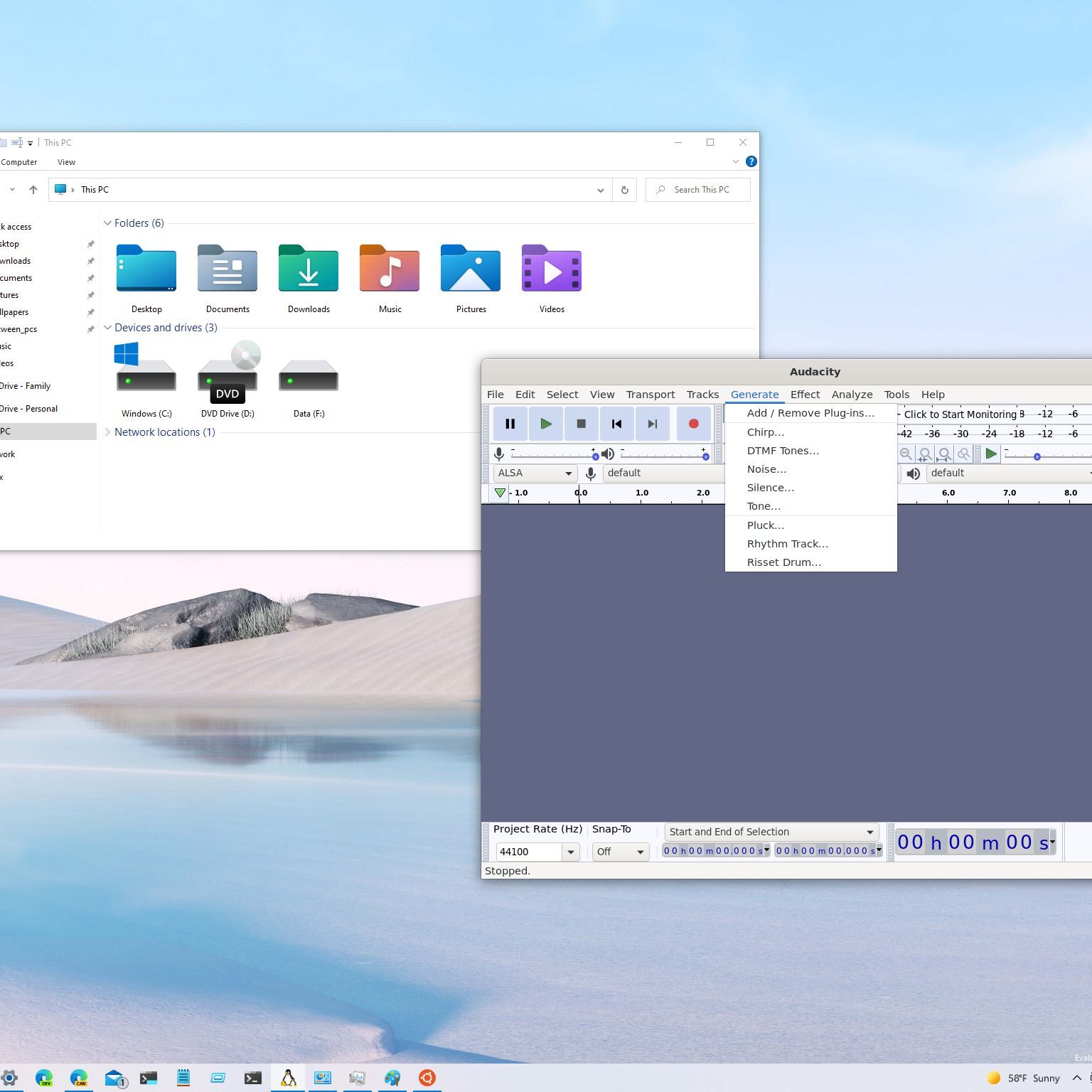Open the Pictures folder in This PC
The height and width of the screenshot is (1092, 1092).
point(471,278)
